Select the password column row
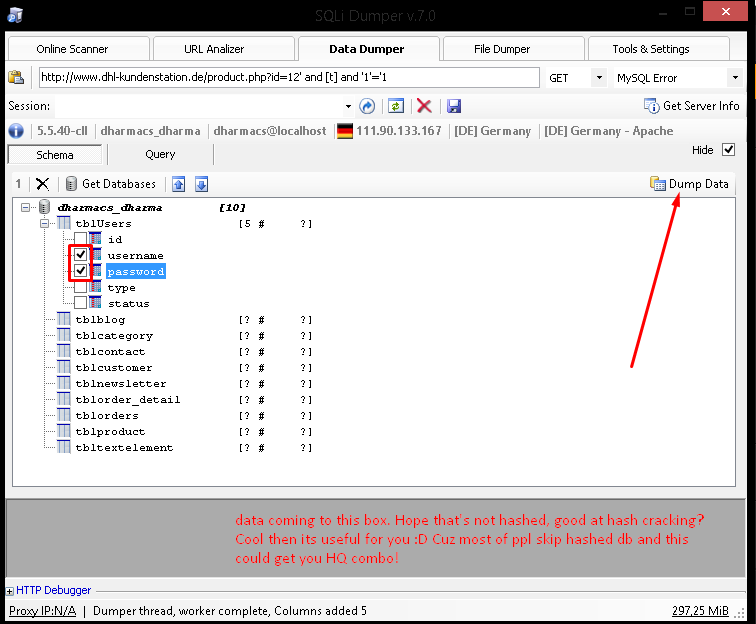 (136, 271)
